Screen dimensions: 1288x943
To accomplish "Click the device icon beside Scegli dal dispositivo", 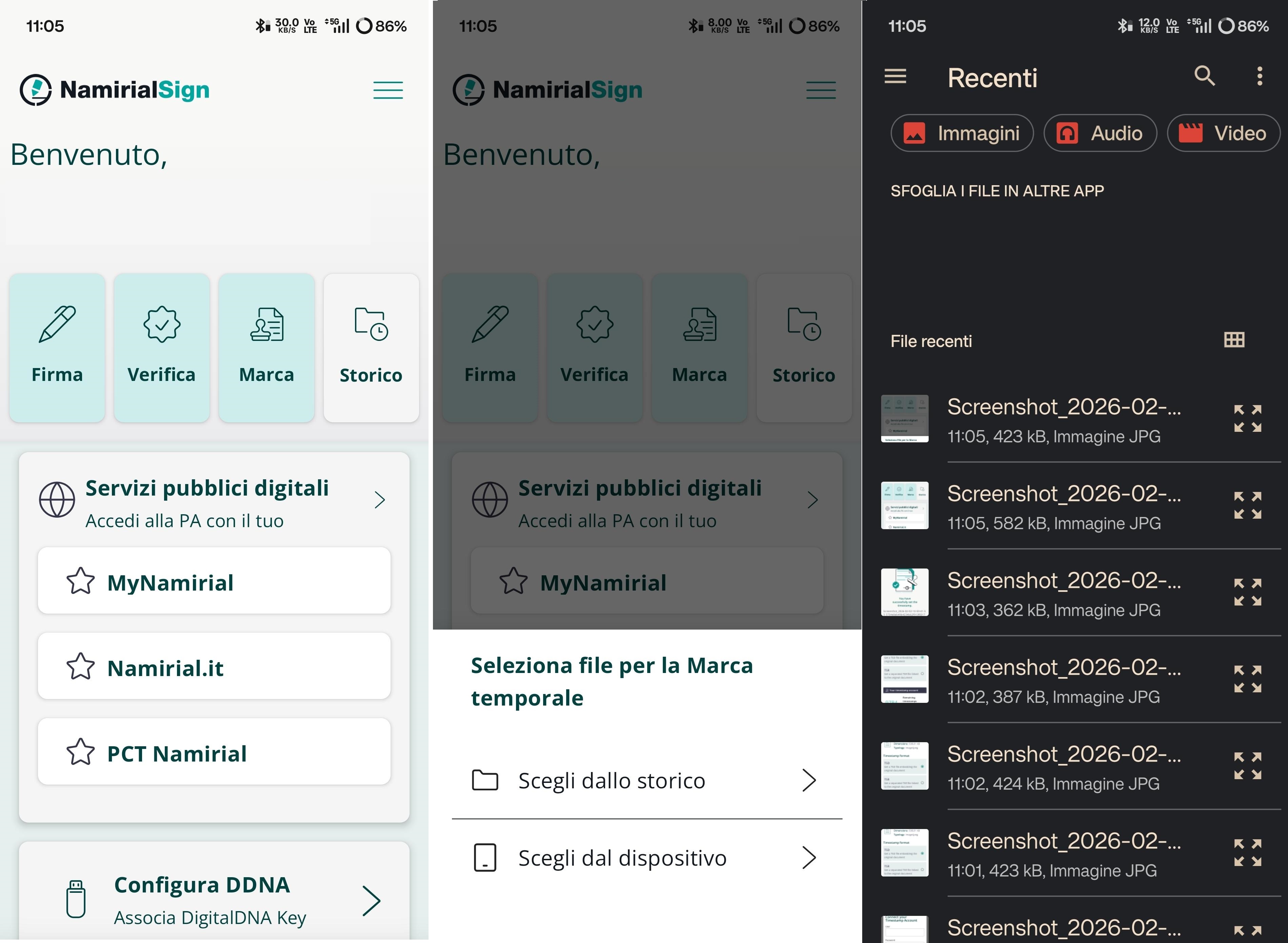I will coord(485,858).
